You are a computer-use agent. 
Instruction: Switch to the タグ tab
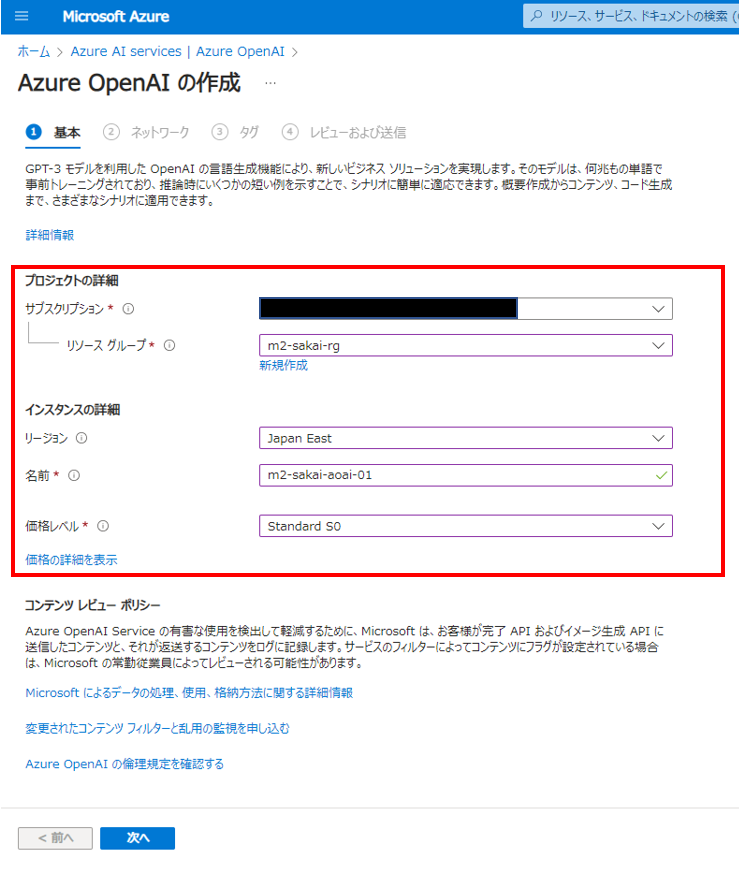pyautogui.click(x=235, y=133)
